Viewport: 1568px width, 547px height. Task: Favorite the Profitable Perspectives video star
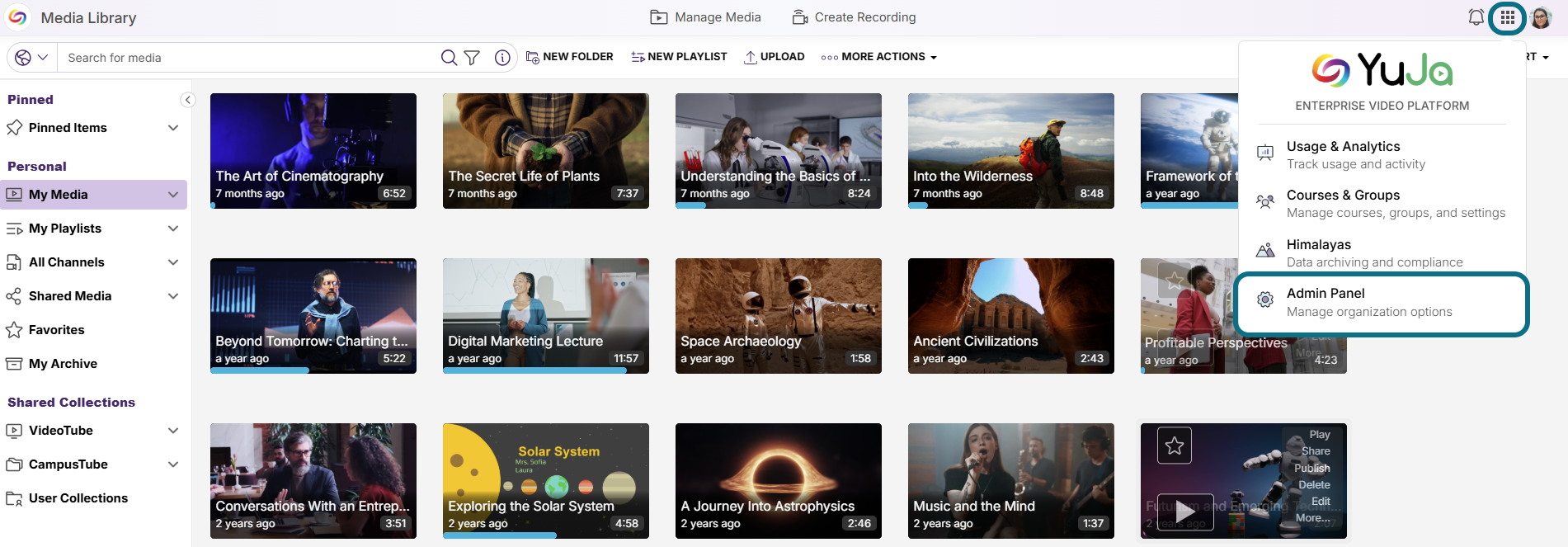[x=1175, y=281]
